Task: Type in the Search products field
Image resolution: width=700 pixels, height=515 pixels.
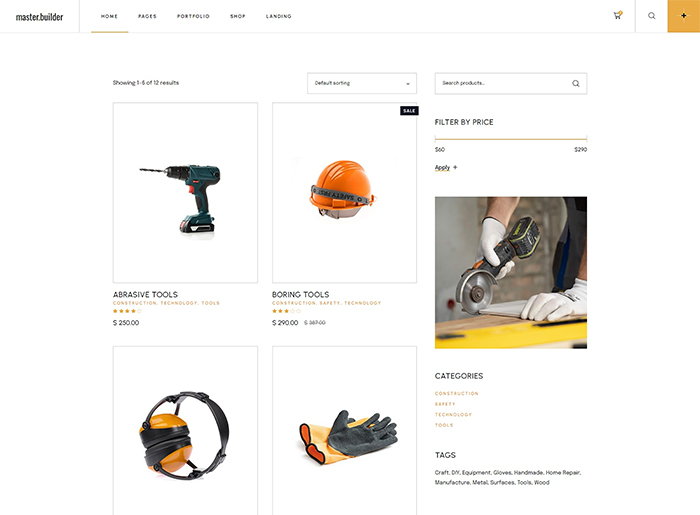Action: click(500, 84)
